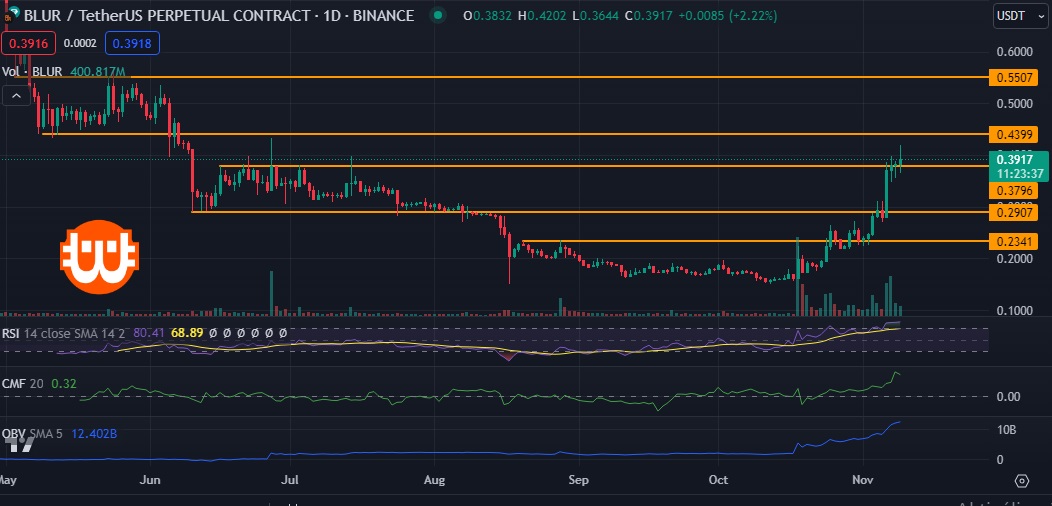Click the 0.2341 price level label
Viewport: 1052px width, 506px height.
pyautogui.click(x=1013, y=241)
